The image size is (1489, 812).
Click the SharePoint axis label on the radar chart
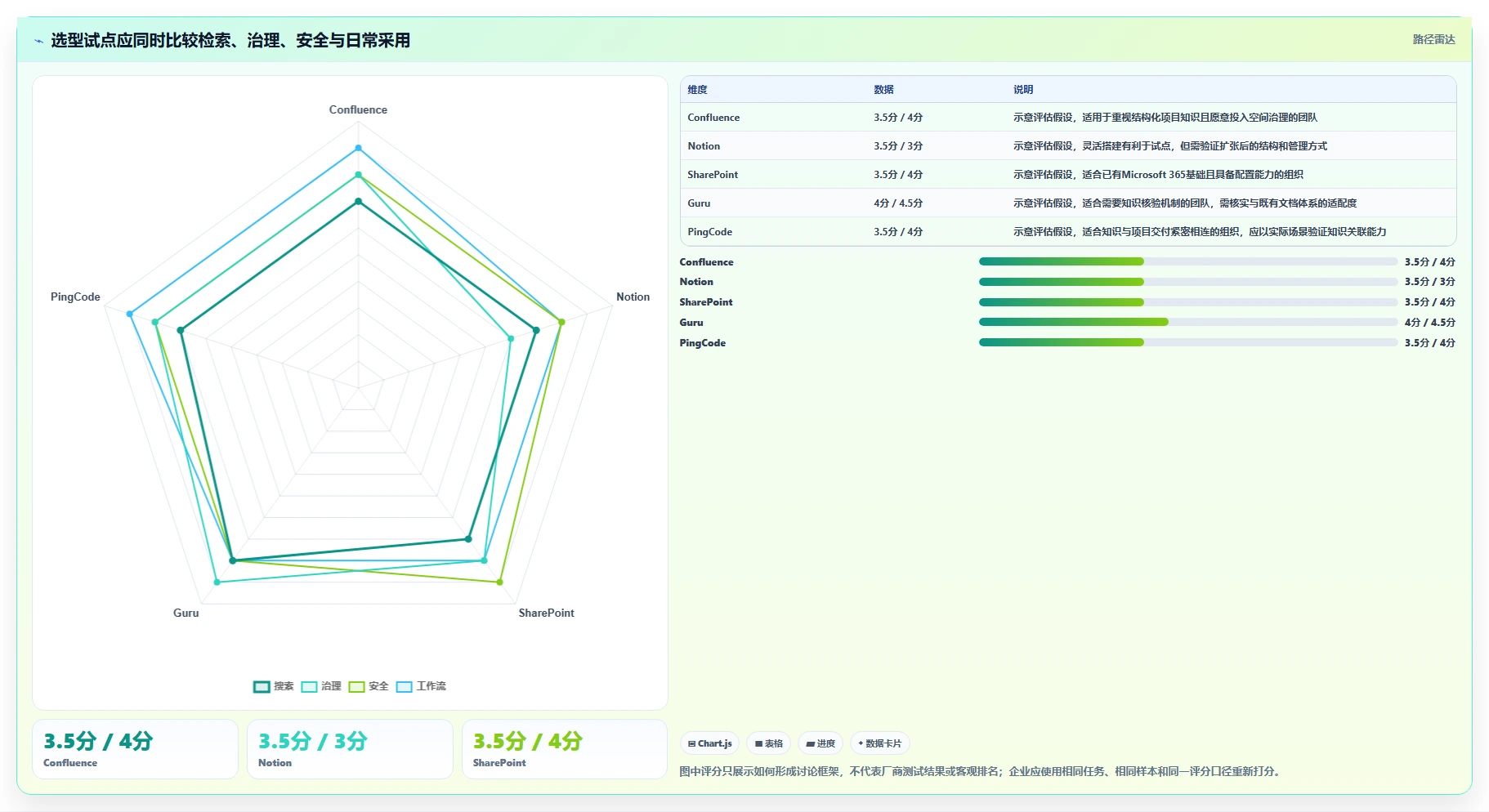tap(546, 613)
